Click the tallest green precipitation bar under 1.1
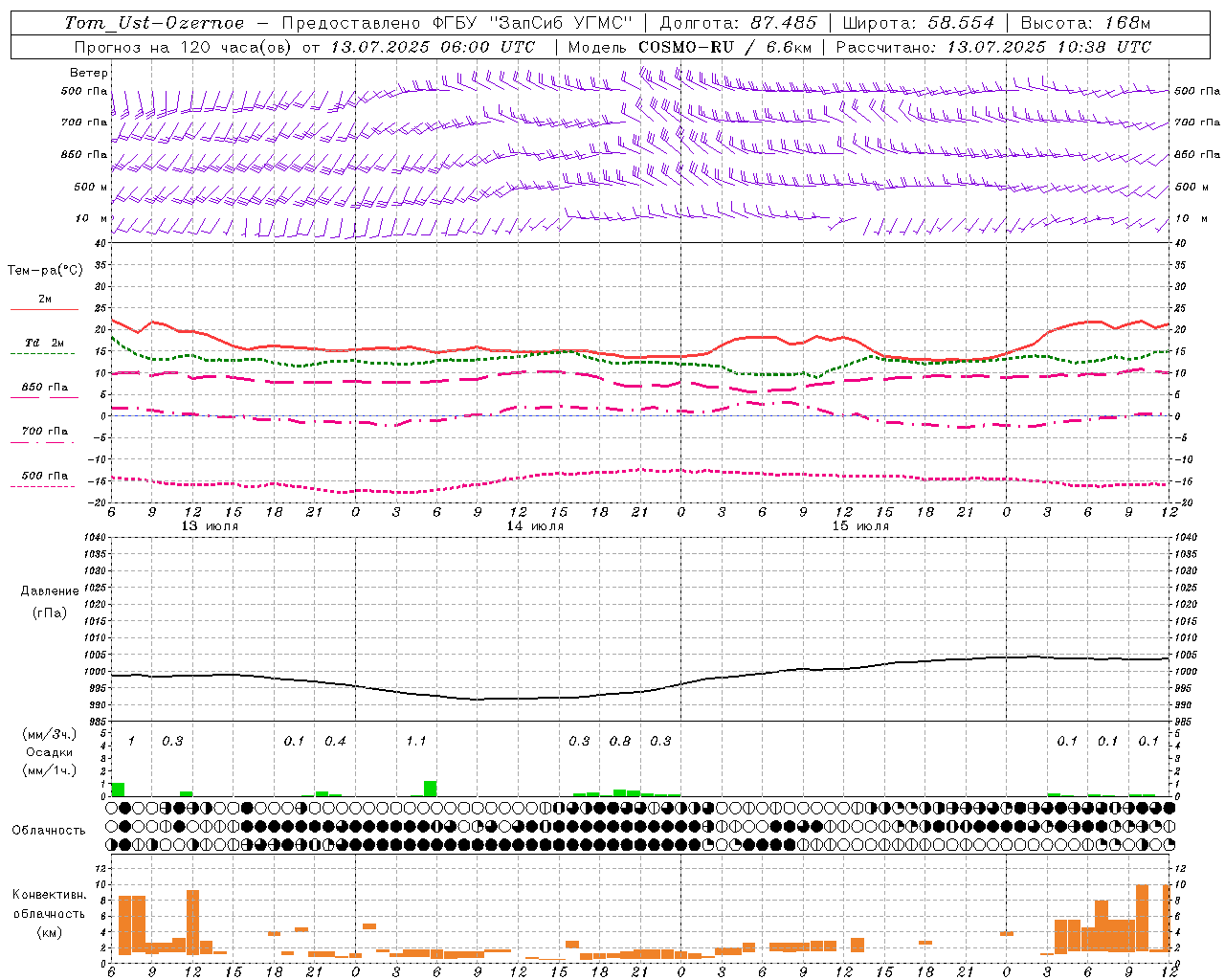 pos(430,789)
